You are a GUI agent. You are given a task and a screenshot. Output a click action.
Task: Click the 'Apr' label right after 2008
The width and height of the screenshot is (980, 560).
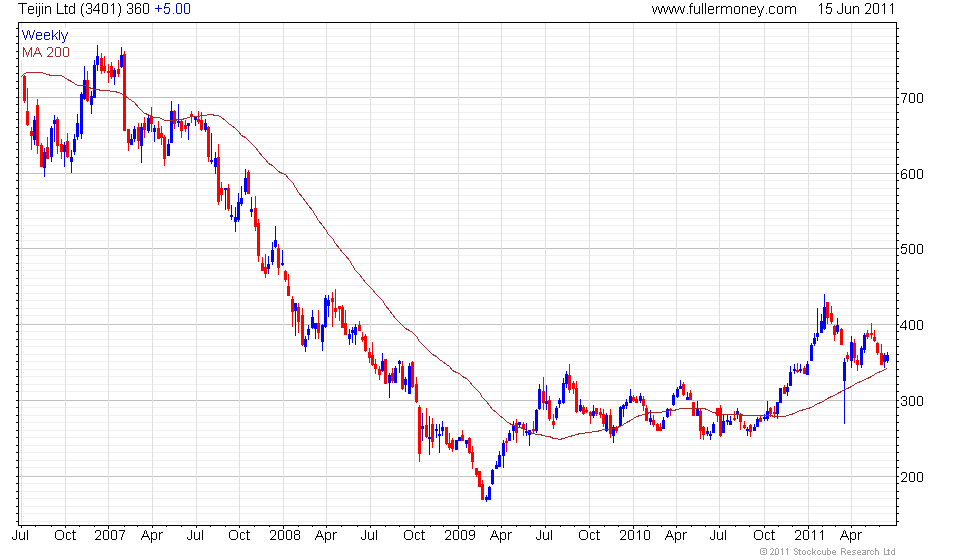(x=326, y=536)
